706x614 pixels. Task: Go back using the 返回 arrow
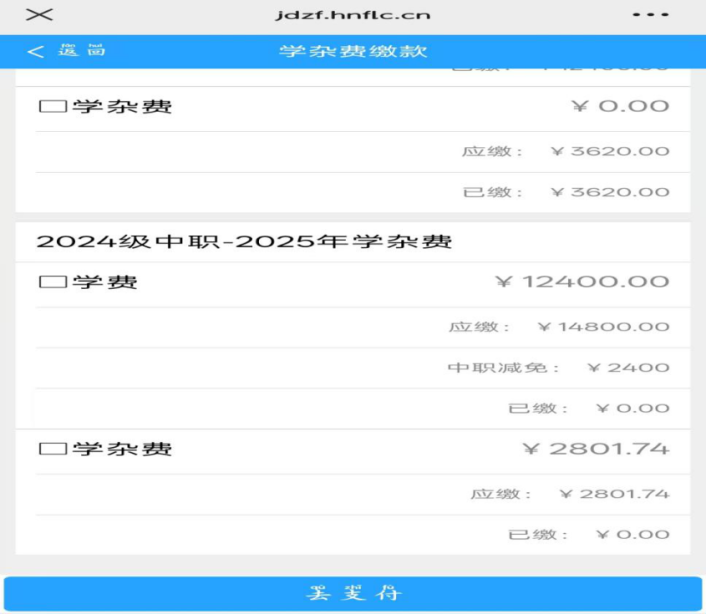tap(67, 51)
